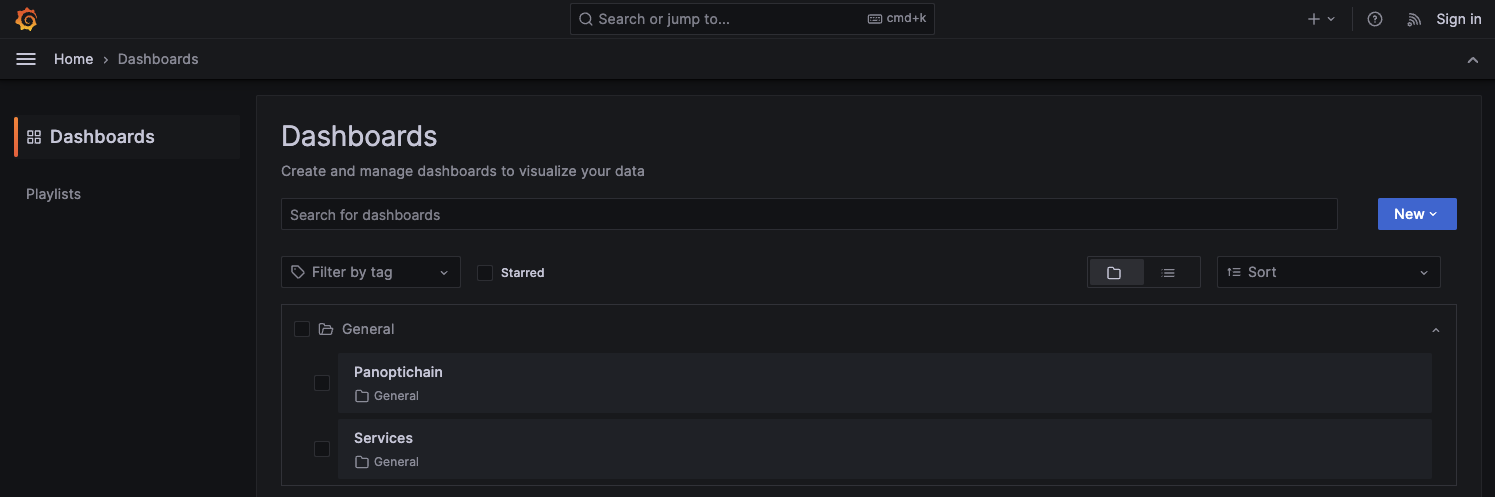Collapse the top search bar chevron
This screenshot has width=1495, height=497.
(x=1472, y=60)
